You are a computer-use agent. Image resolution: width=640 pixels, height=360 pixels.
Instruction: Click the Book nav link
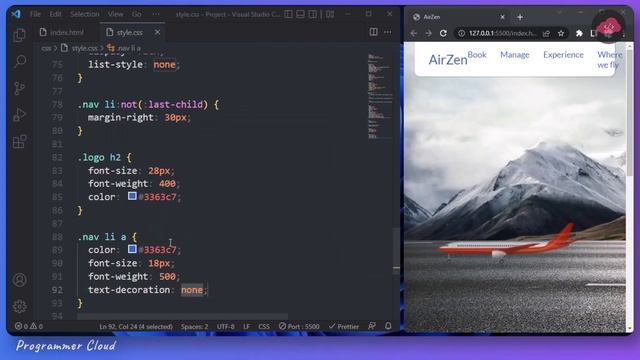477,55
